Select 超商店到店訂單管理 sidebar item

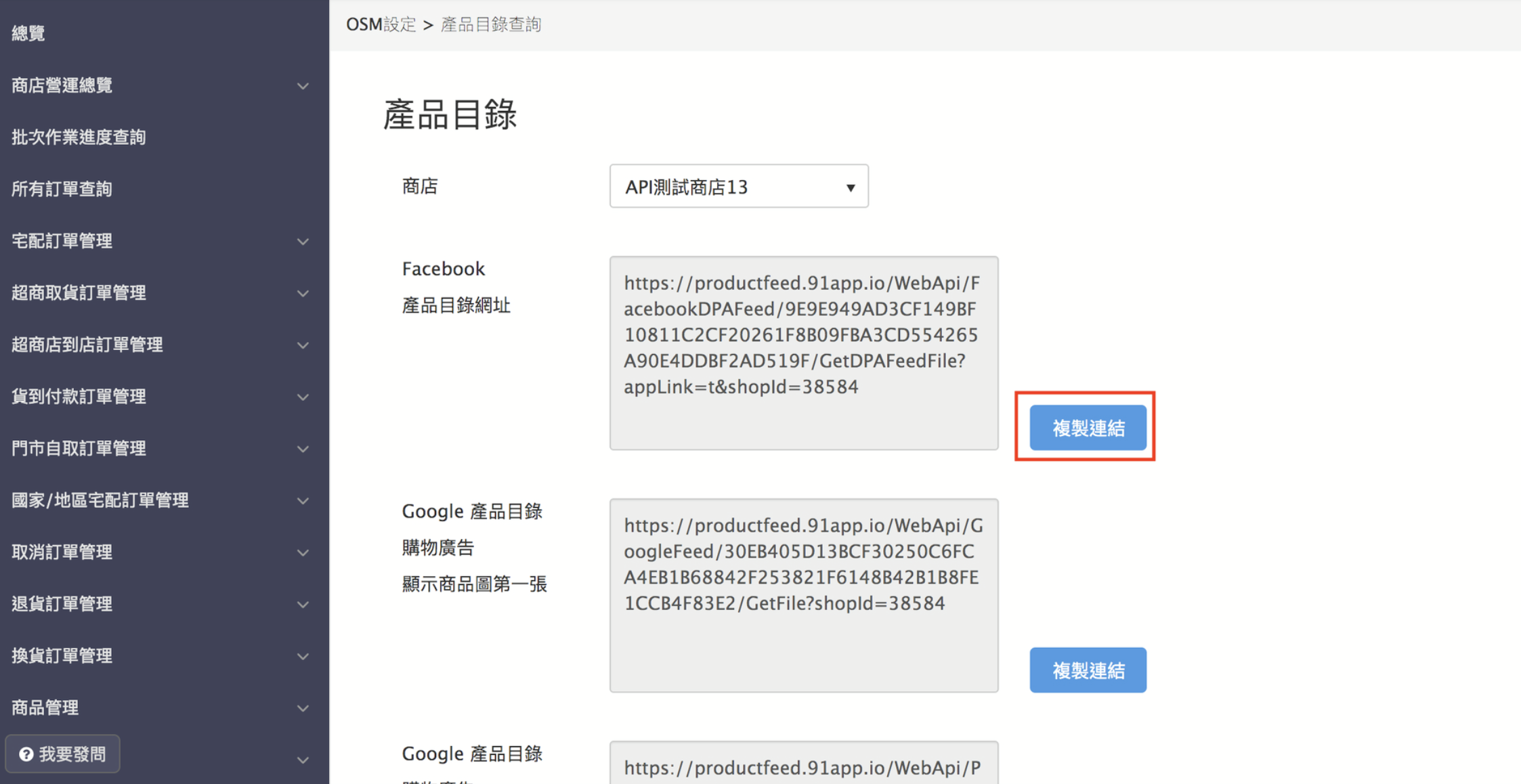click(87, 345)
